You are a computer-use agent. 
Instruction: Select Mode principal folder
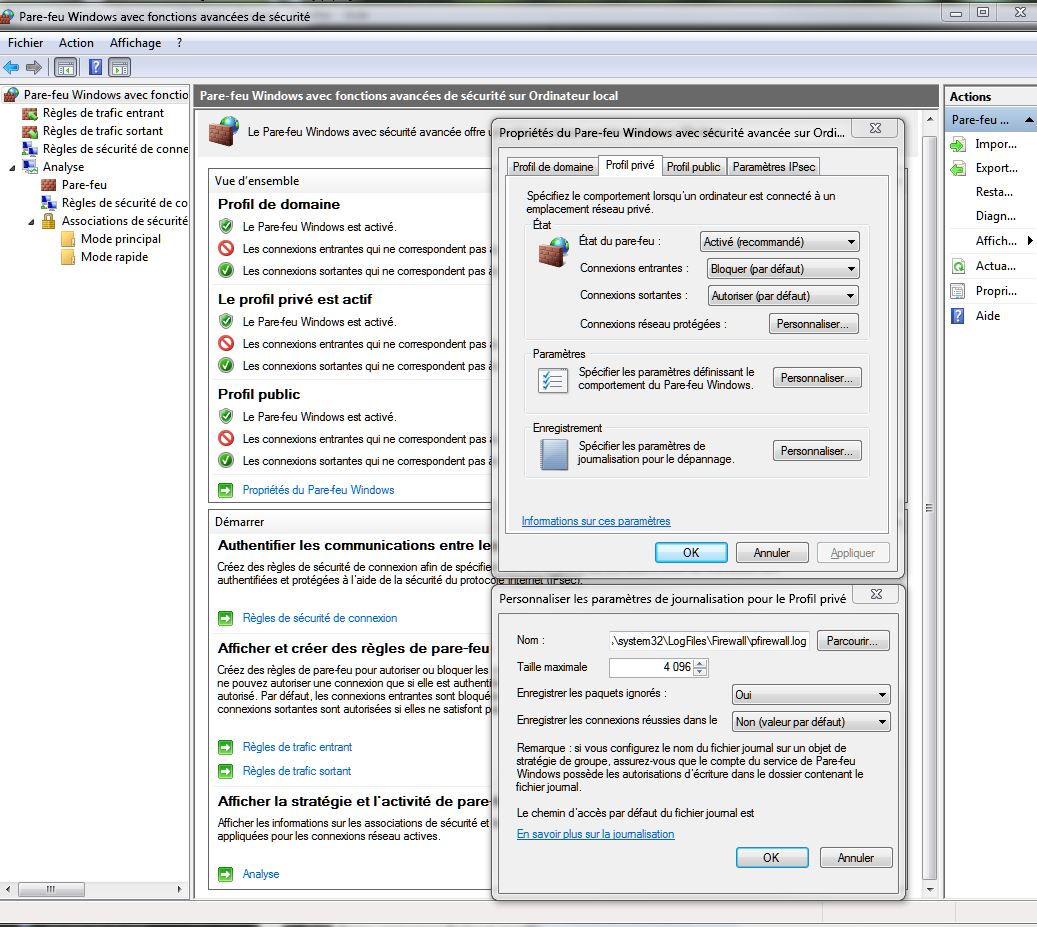click(120, 239)
